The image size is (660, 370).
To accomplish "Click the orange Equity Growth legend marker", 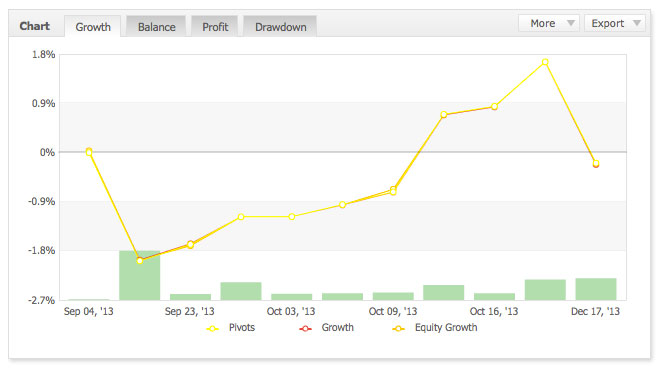I will 398,329.
